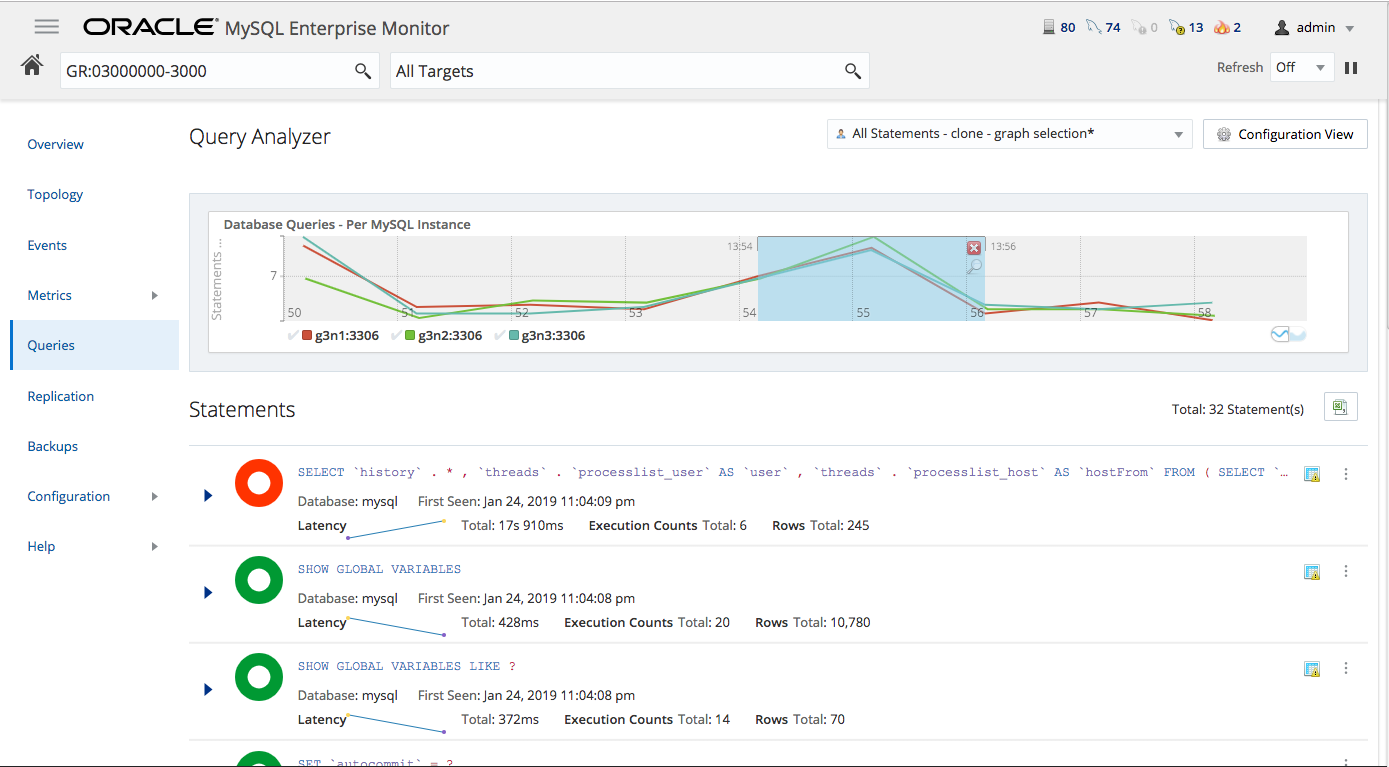1389x767 pixels.
Task: Open the kebab menu for SHOW GLOBAL VARIABLES
Action: tap(1346, 571)
